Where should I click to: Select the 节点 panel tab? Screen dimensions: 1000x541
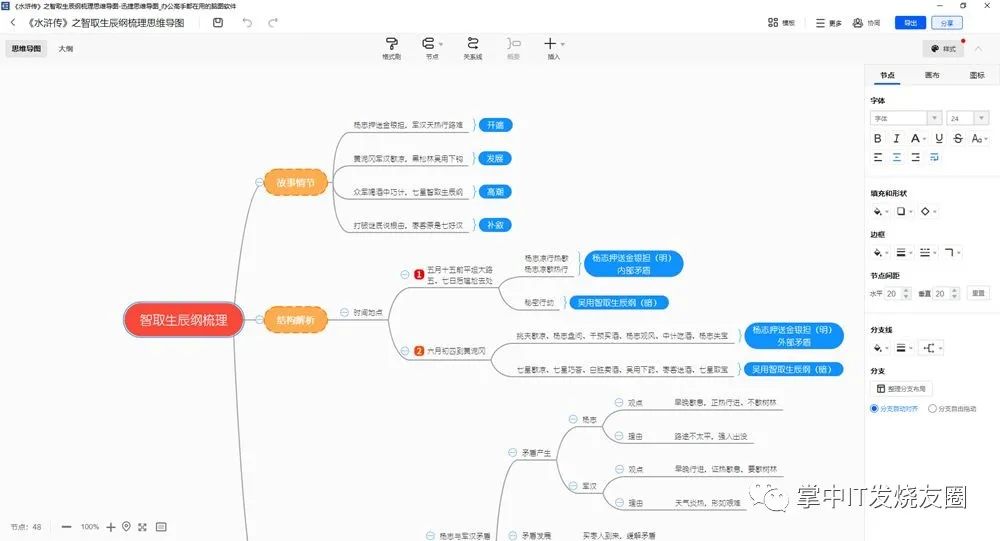point(887,75)
